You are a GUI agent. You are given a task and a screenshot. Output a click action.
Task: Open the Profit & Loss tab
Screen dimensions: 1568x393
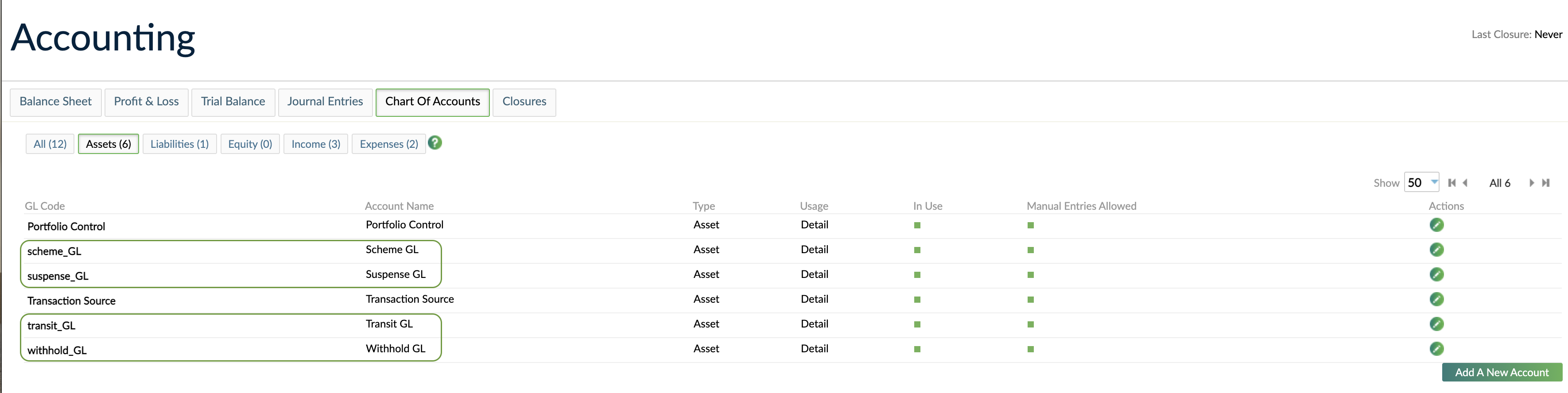(146, 102)
